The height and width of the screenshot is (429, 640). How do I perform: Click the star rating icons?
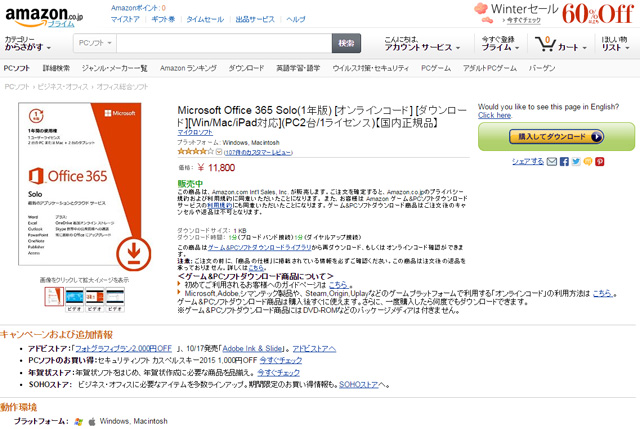click(196, 151)
